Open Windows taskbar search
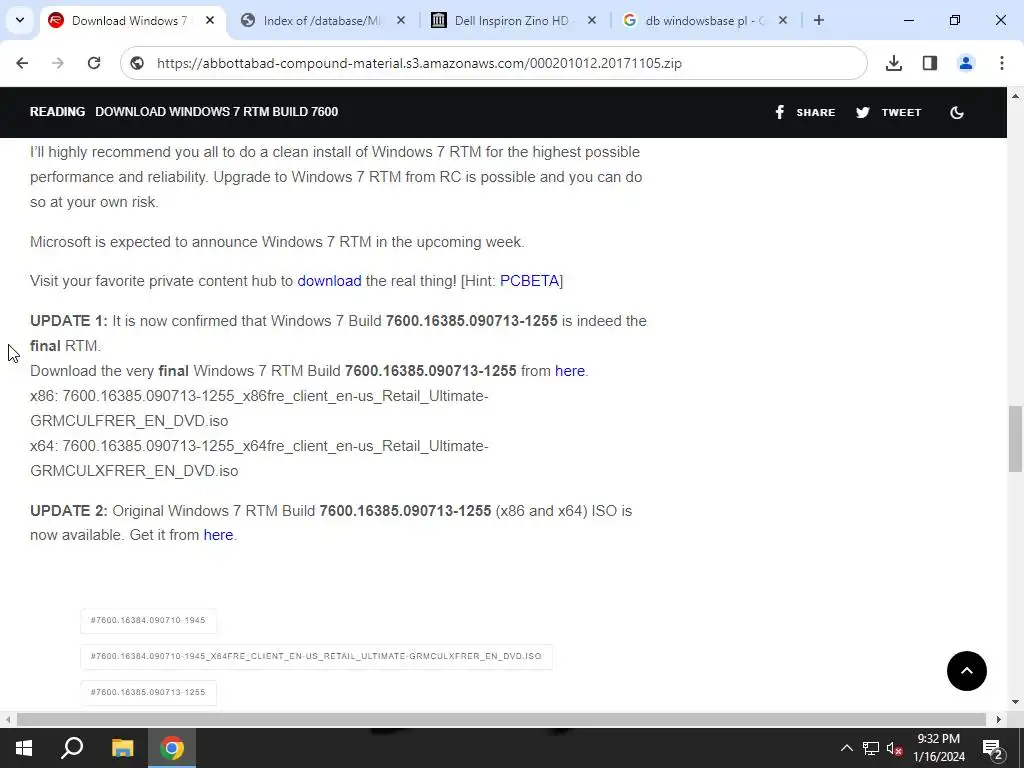The height and width of the screenshot is (768, 1024). coord(72,748)
